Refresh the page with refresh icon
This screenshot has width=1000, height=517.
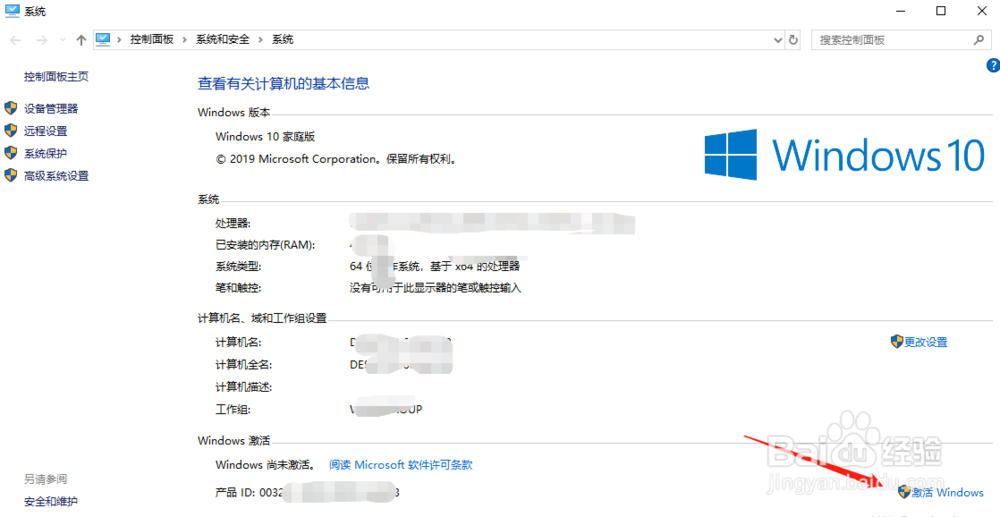[x=793, y=40]
